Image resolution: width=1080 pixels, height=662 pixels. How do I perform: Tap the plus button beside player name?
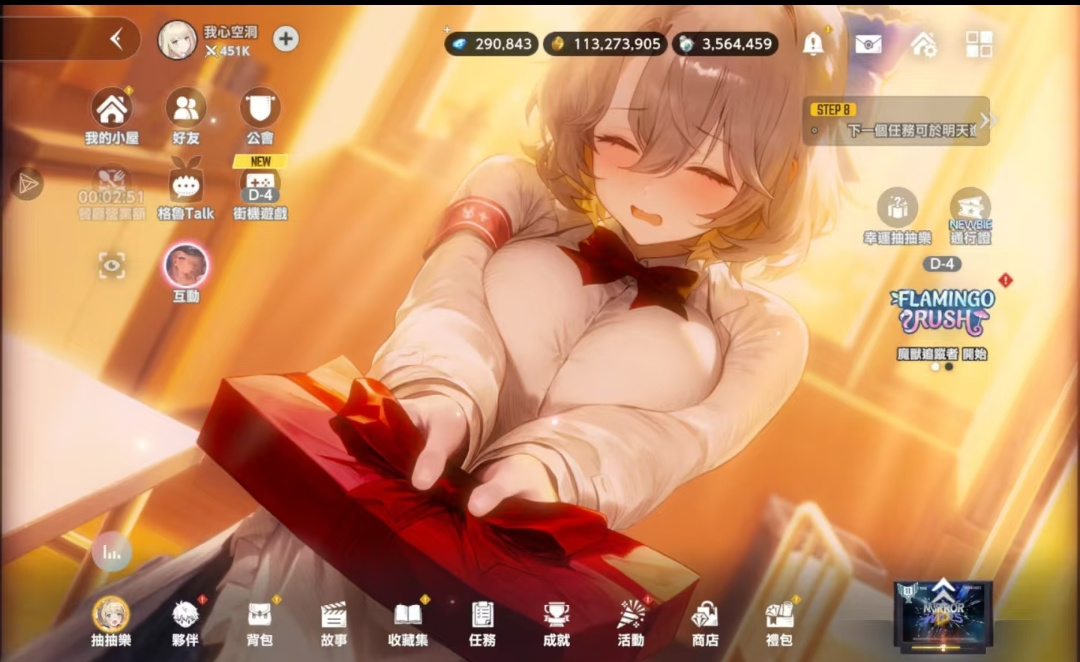[x=286, y=39]
